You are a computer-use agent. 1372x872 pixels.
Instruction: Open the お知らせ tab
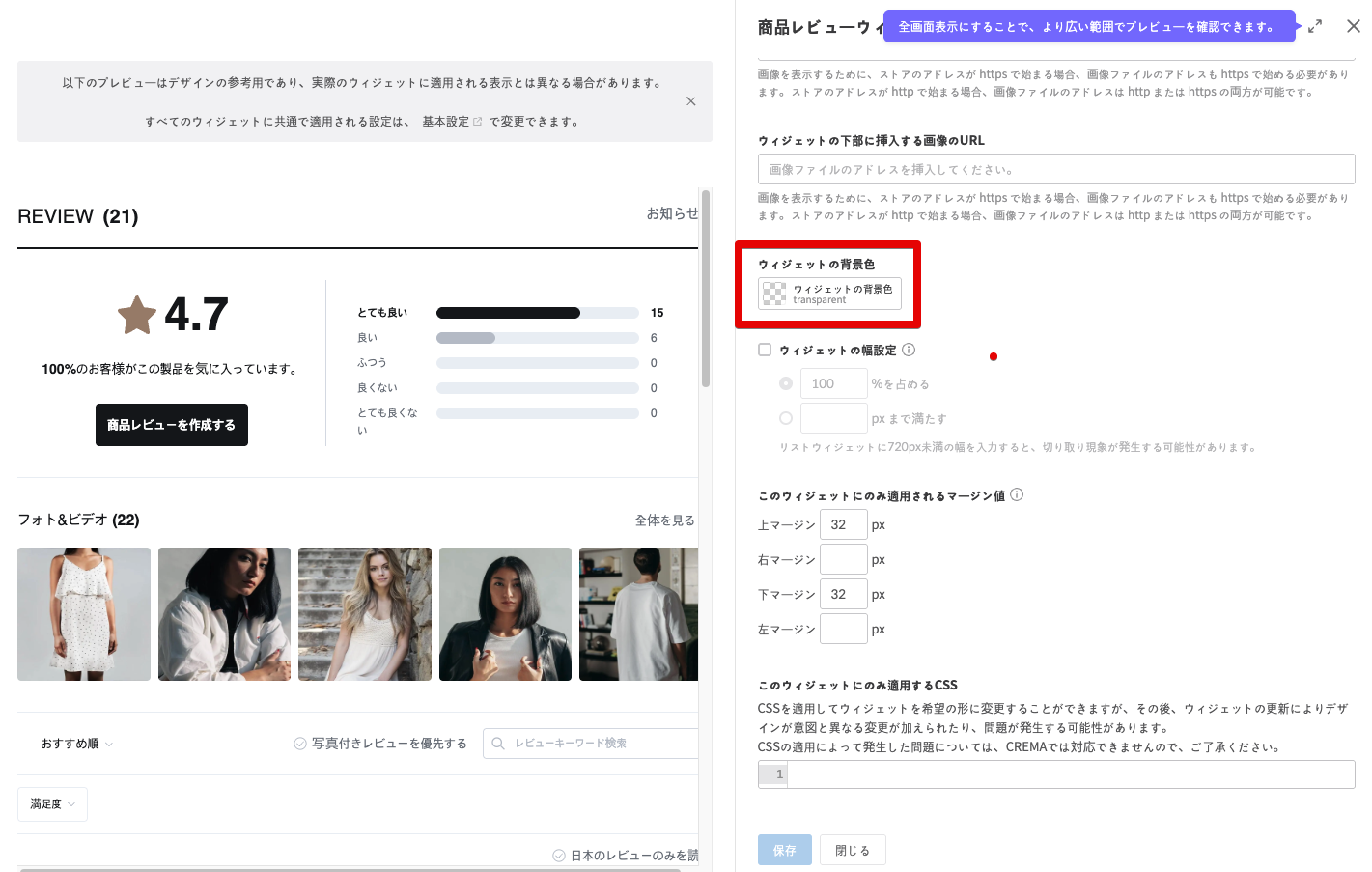[671, 213]
